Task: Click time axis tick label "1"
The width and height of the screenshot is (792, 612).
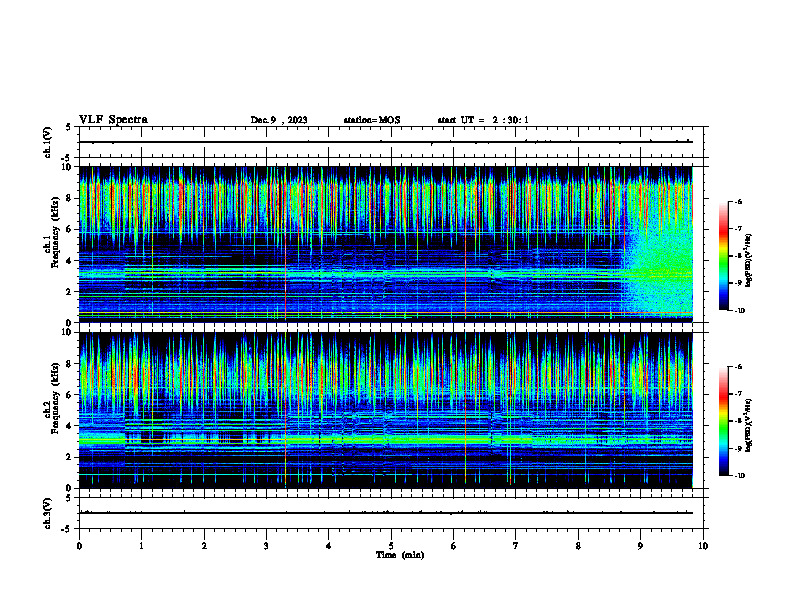Action: [141, 546]
